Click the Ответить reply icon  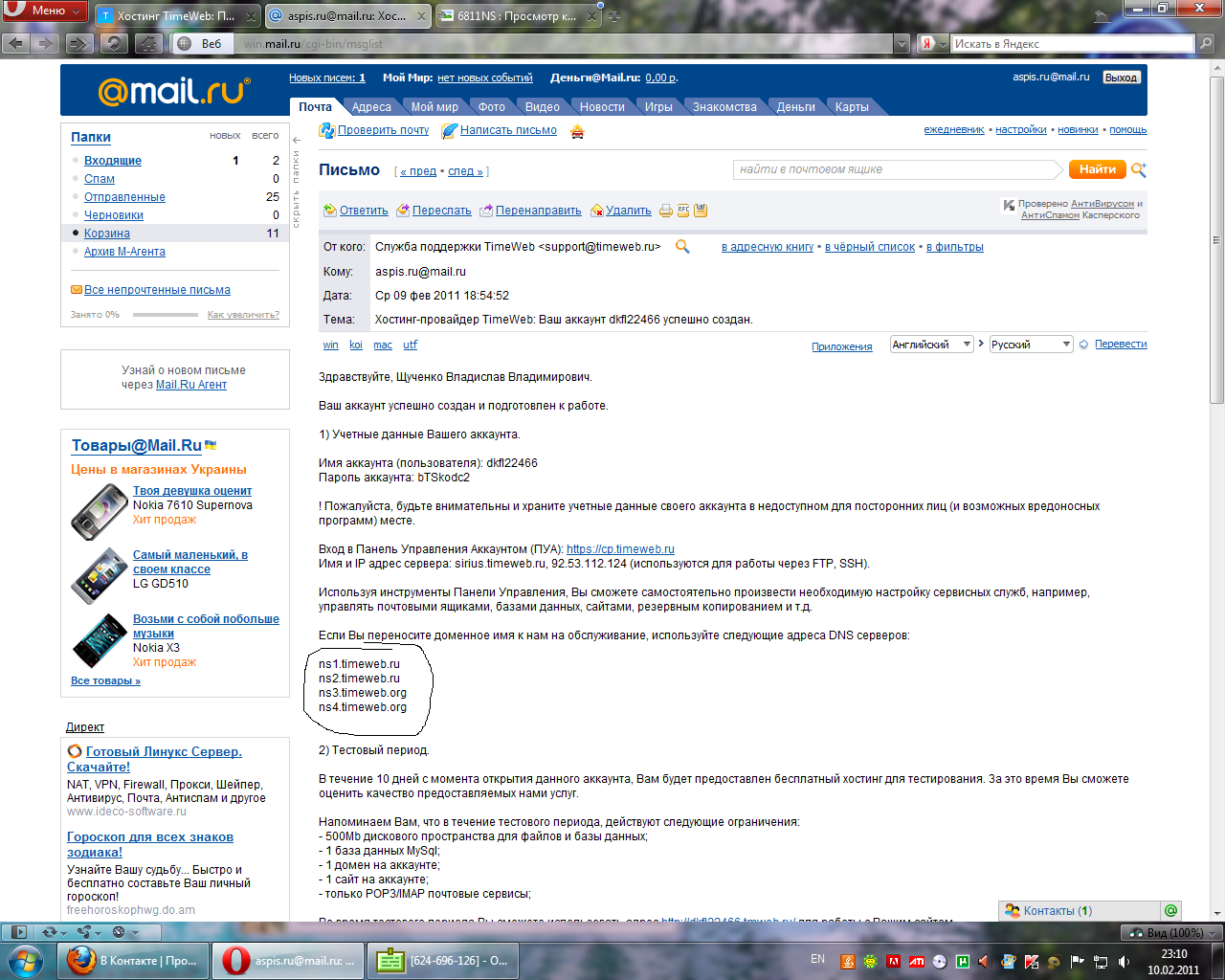330,211
